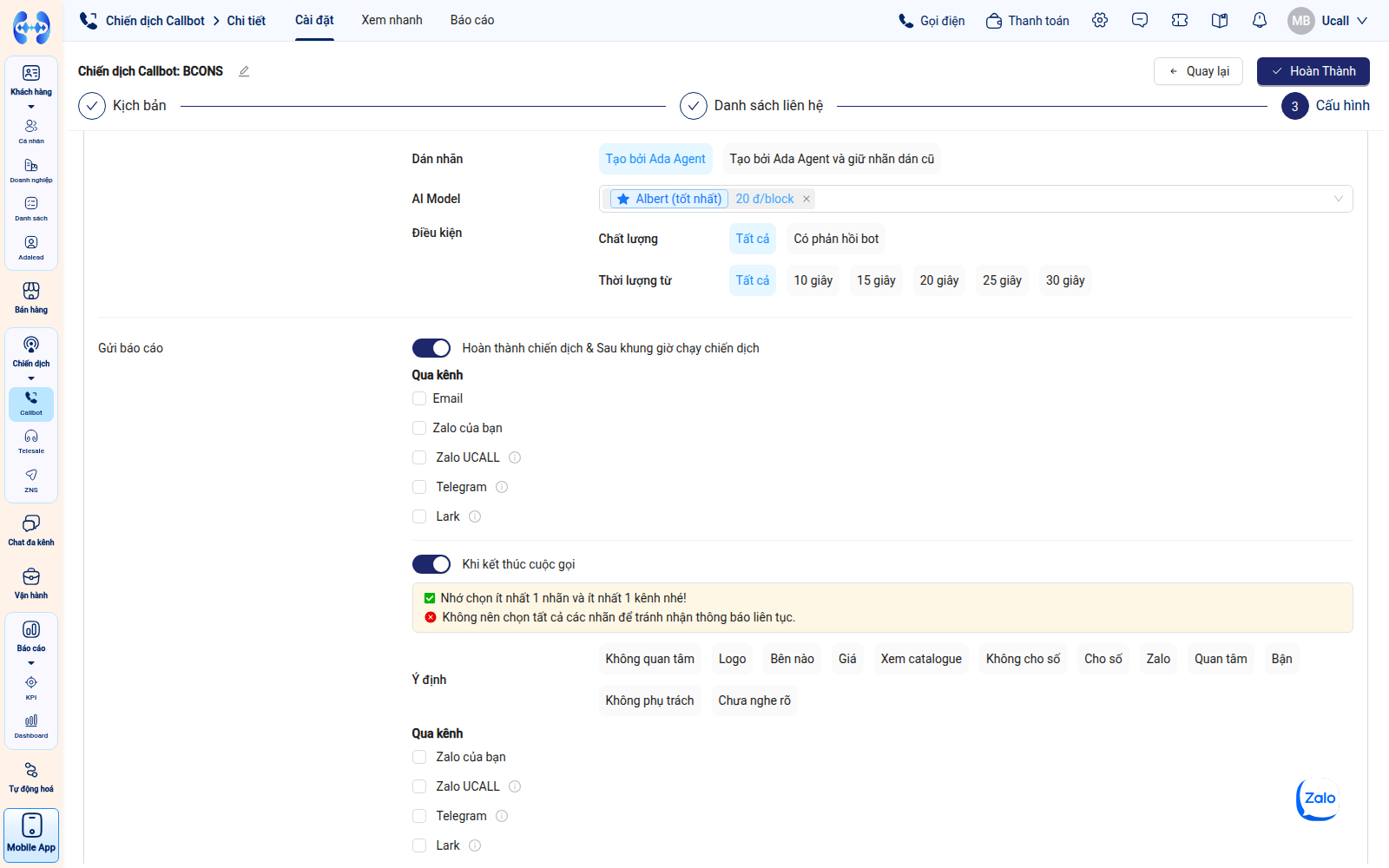Open the Báo cáo tab

click(x=472, y=20)
